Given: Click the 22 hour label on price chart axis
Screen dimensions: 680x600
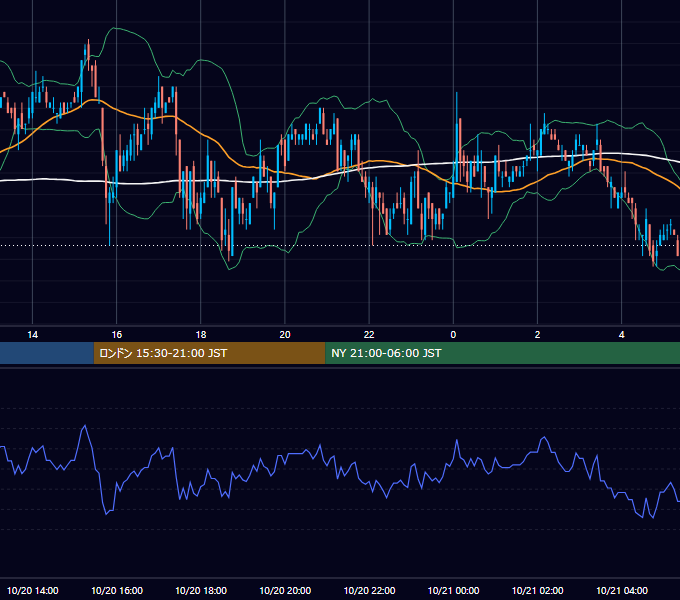Looking at the screenshot, I should [x=369, y=335].
